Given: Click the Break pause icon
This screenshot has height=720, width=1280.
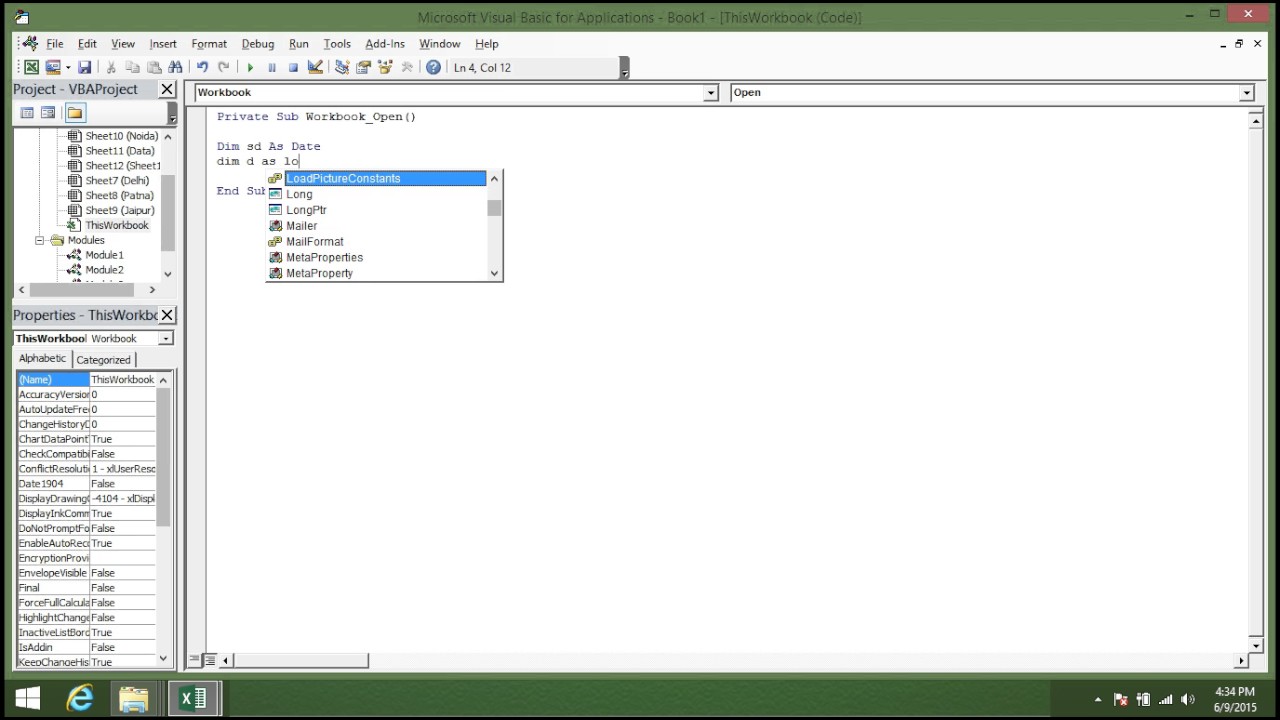Looking at the screenshot, I should [x=271, y=67].
